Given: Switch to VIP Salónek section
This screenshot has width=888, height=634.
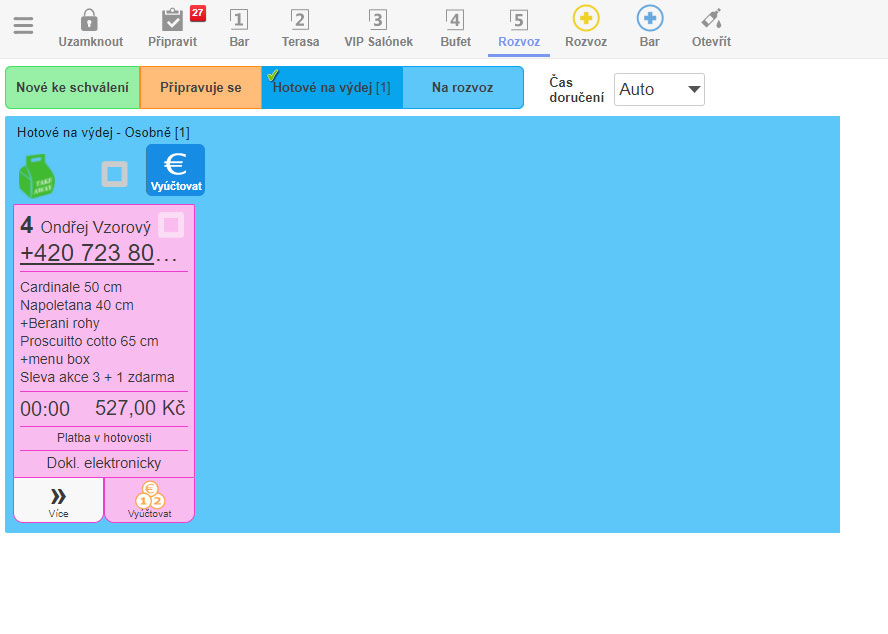Looking at the screenshot, I should tap(378, 28).
